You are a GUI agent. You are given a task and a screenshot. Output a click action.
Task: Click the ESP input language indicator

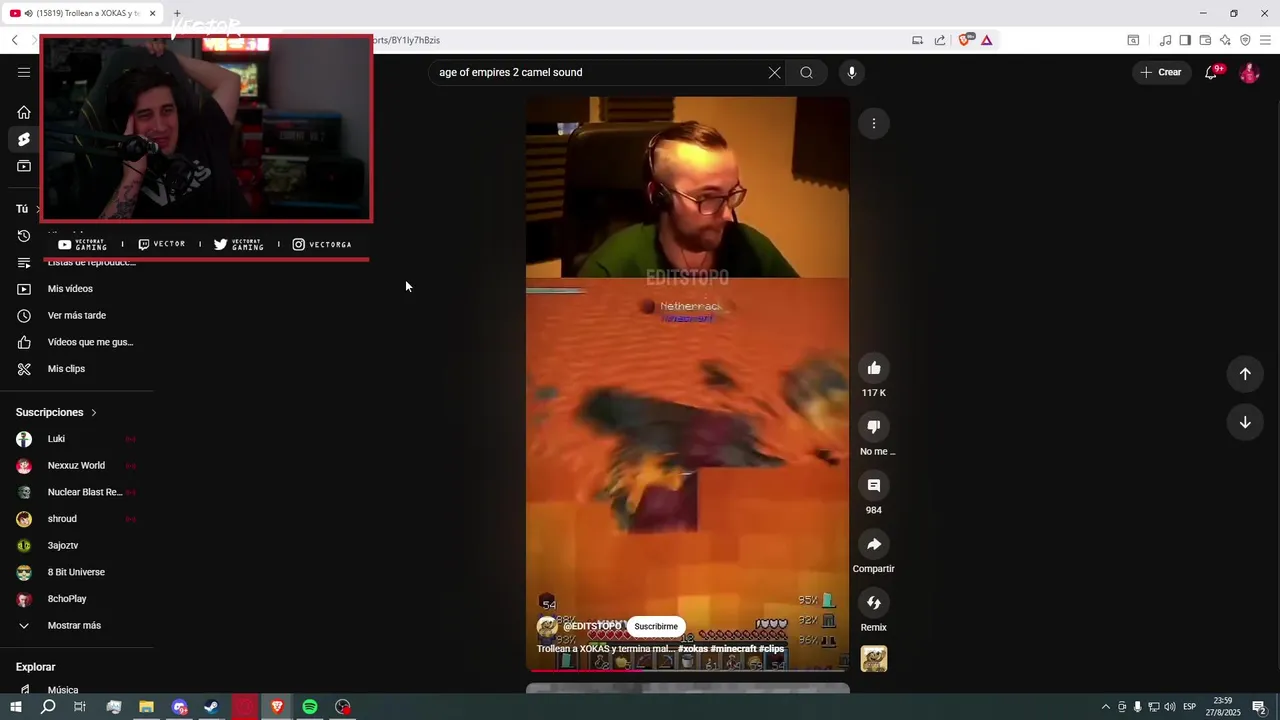coord(1189,707)
